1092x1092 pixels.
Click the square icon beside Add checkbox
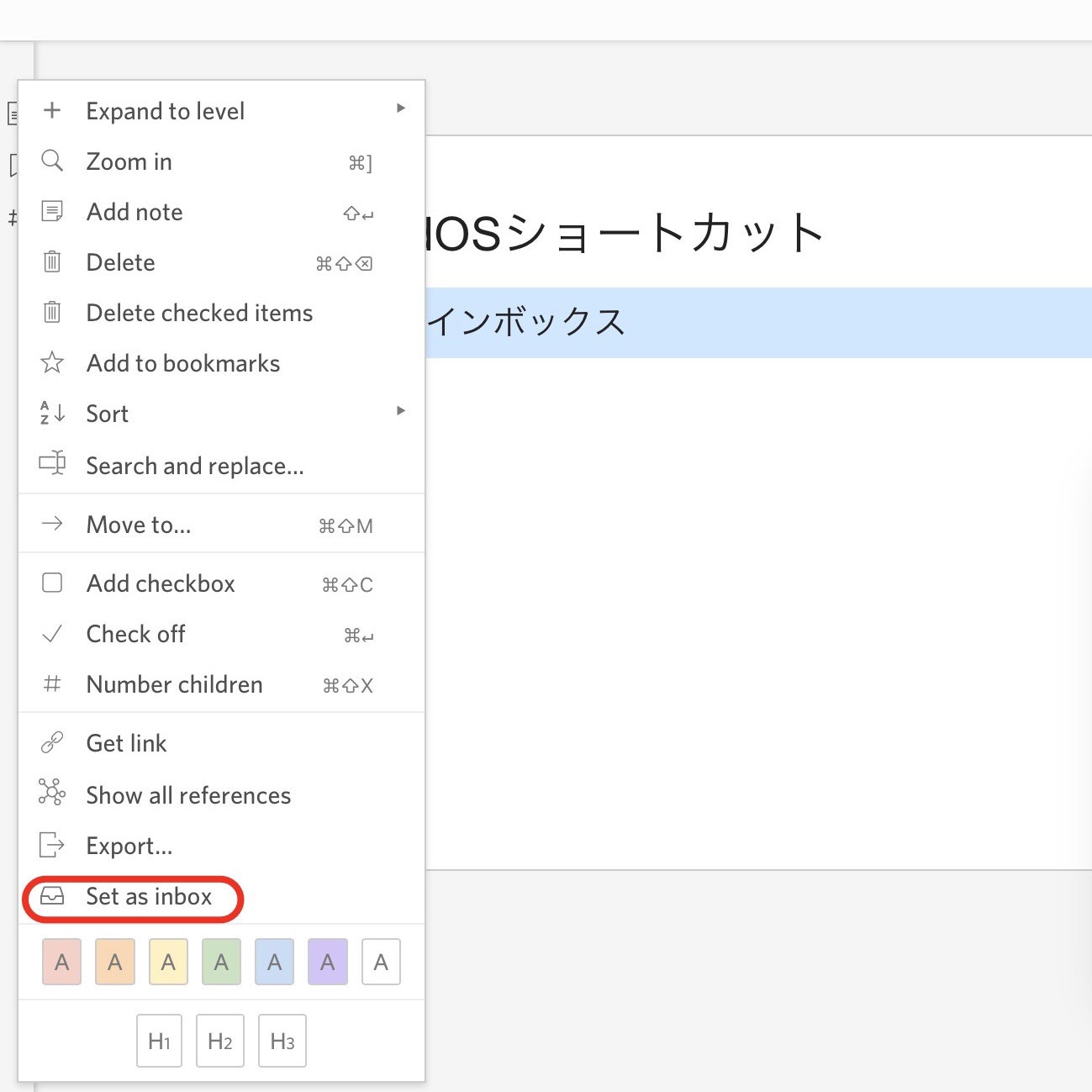[52, 583]
